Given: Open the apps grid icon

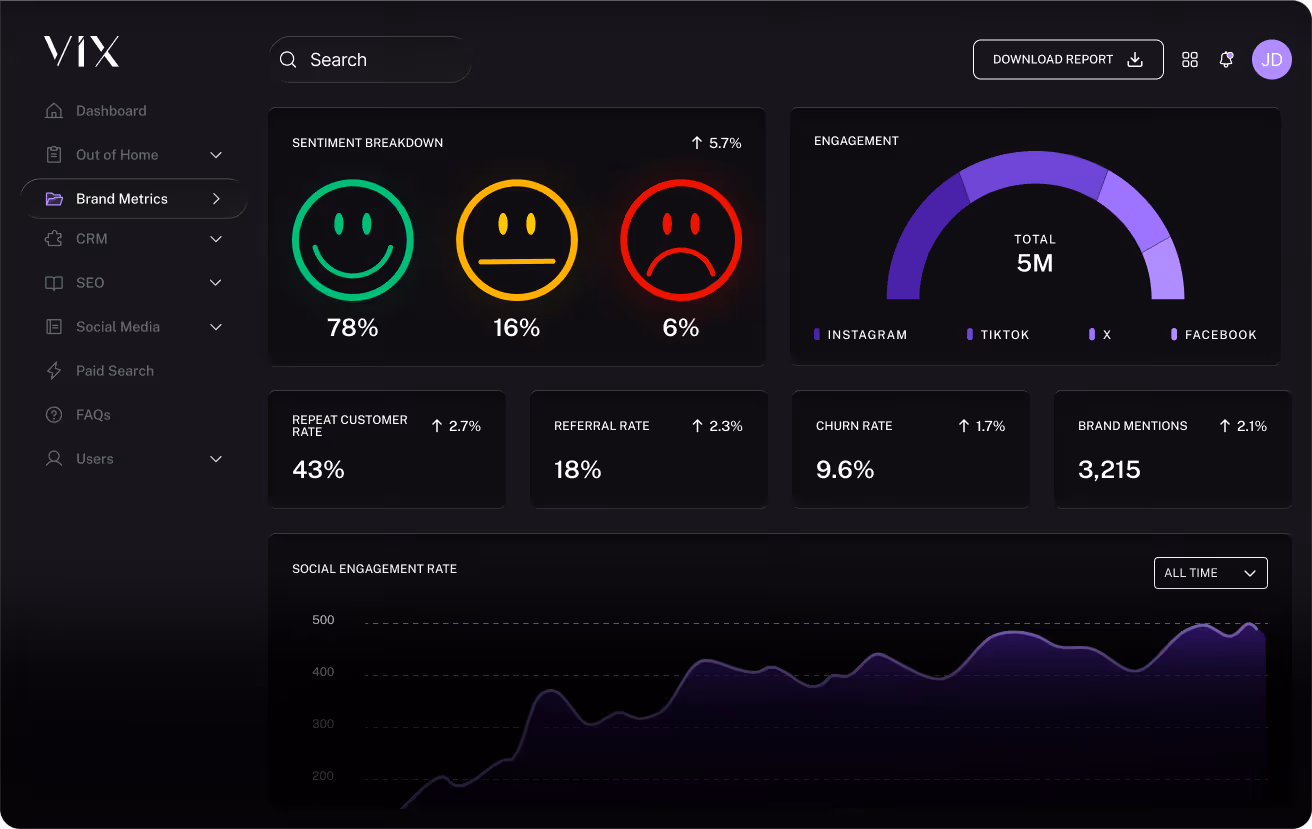Looking at the screenshot, I should [x=1190, y=60].
